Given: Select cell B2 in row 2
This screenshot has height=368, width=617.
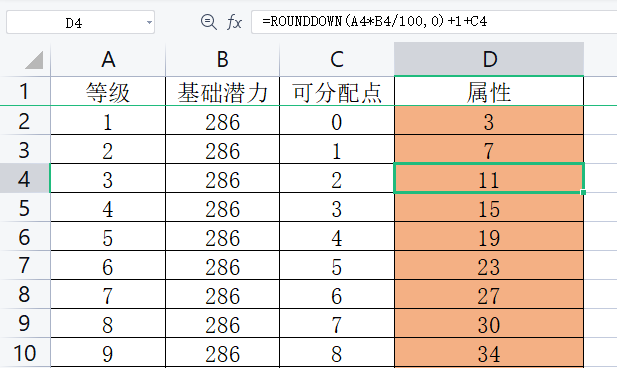Looking at the screenshot, I should 222,120.
